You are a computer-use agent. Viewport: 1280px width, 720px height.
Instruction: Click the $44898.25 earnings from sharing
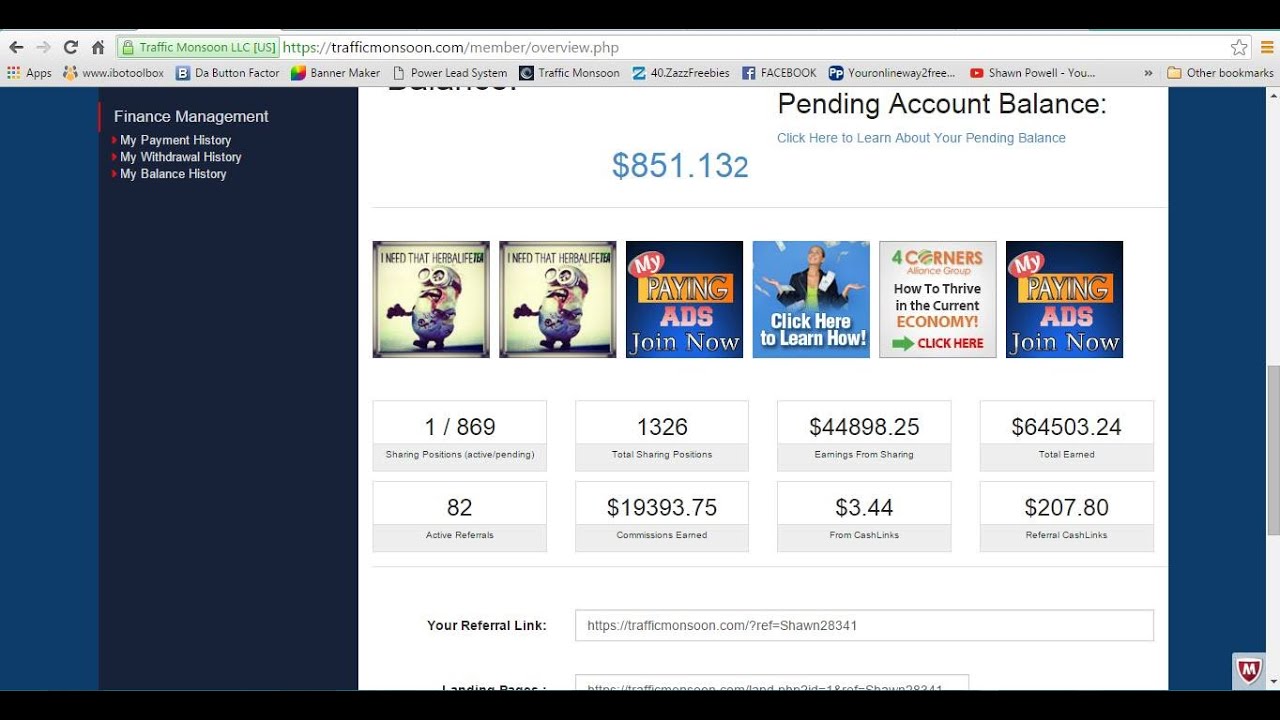(864, 427)
